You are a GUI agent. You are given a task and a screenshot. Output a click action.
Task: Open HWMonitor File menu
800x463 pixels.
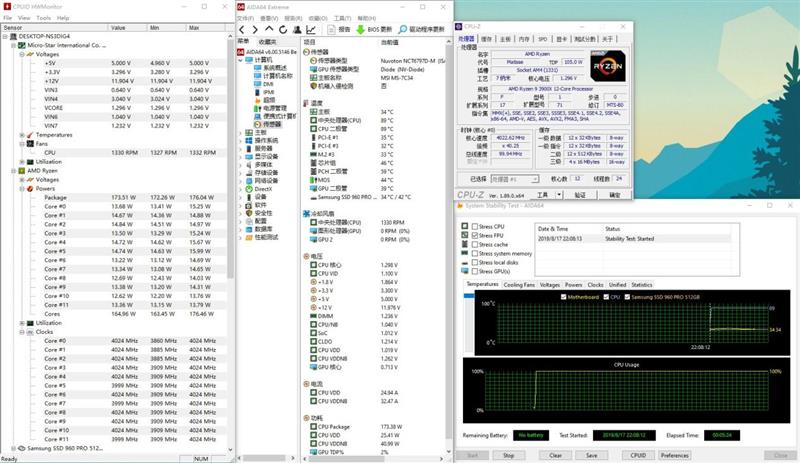click(x=8, y=18)
